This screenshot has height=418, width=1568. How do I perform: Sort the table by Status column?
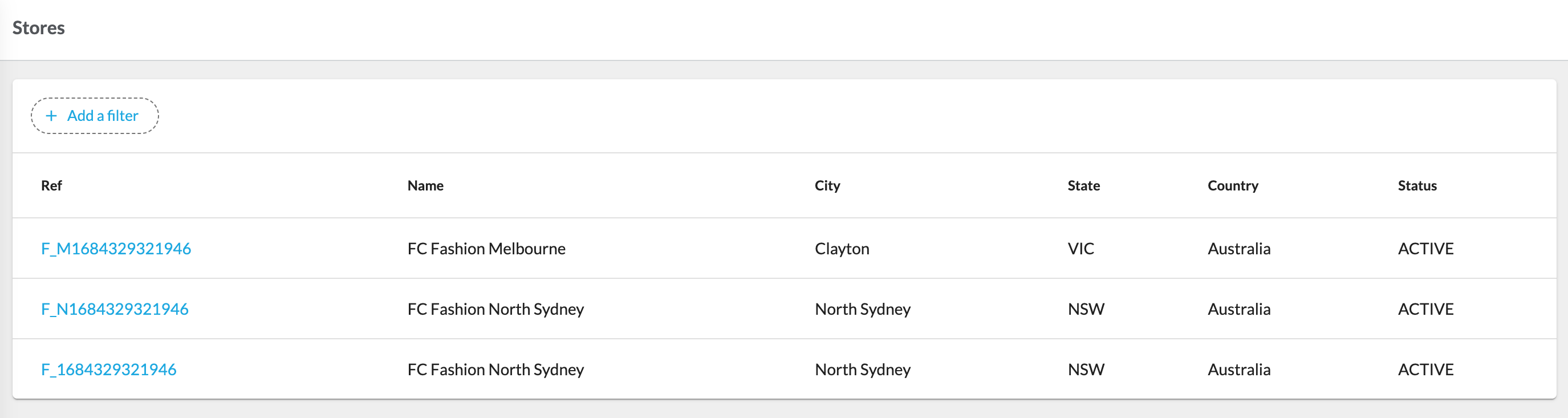(1417, 185)
